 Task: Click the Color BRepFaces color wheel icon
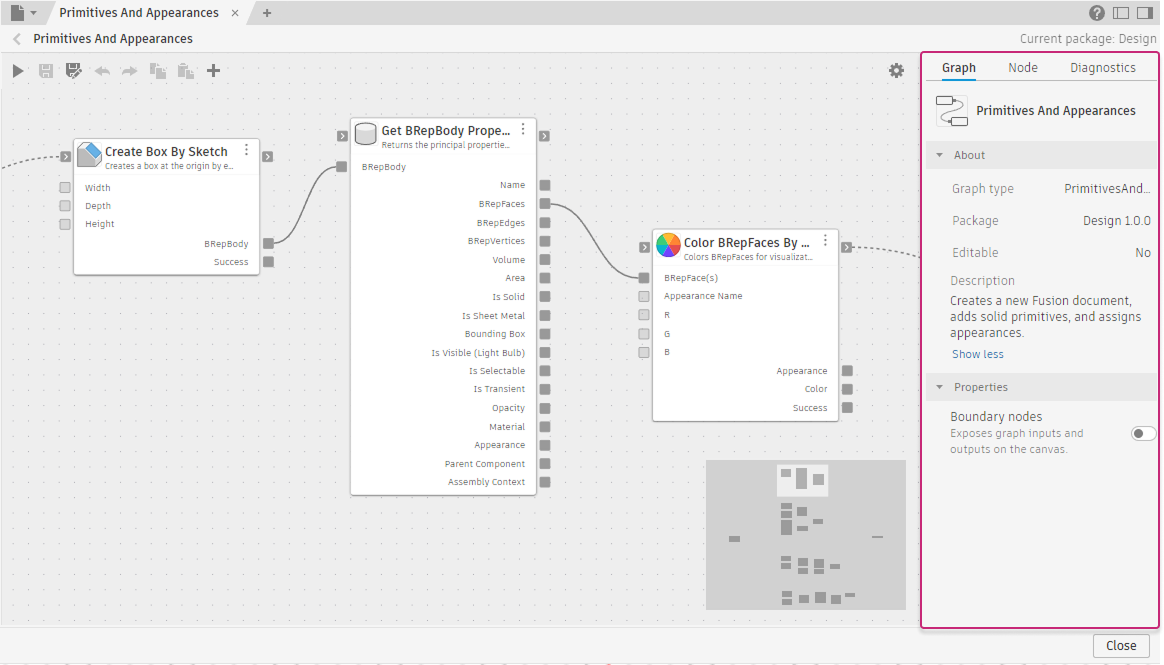pos(668,245)
